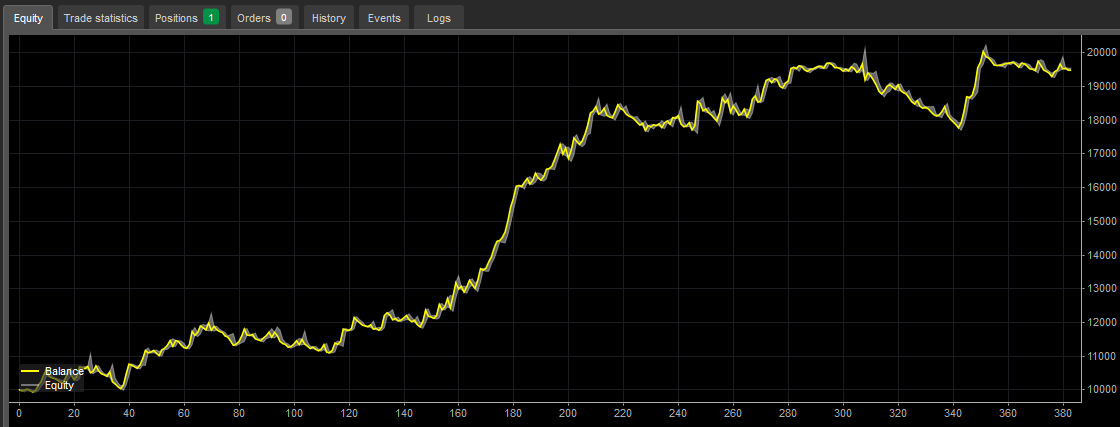Click the 160 label on the horizontal axis
Image resolution: width=1120 pixels, height=427 pixels.
(459, 413)
